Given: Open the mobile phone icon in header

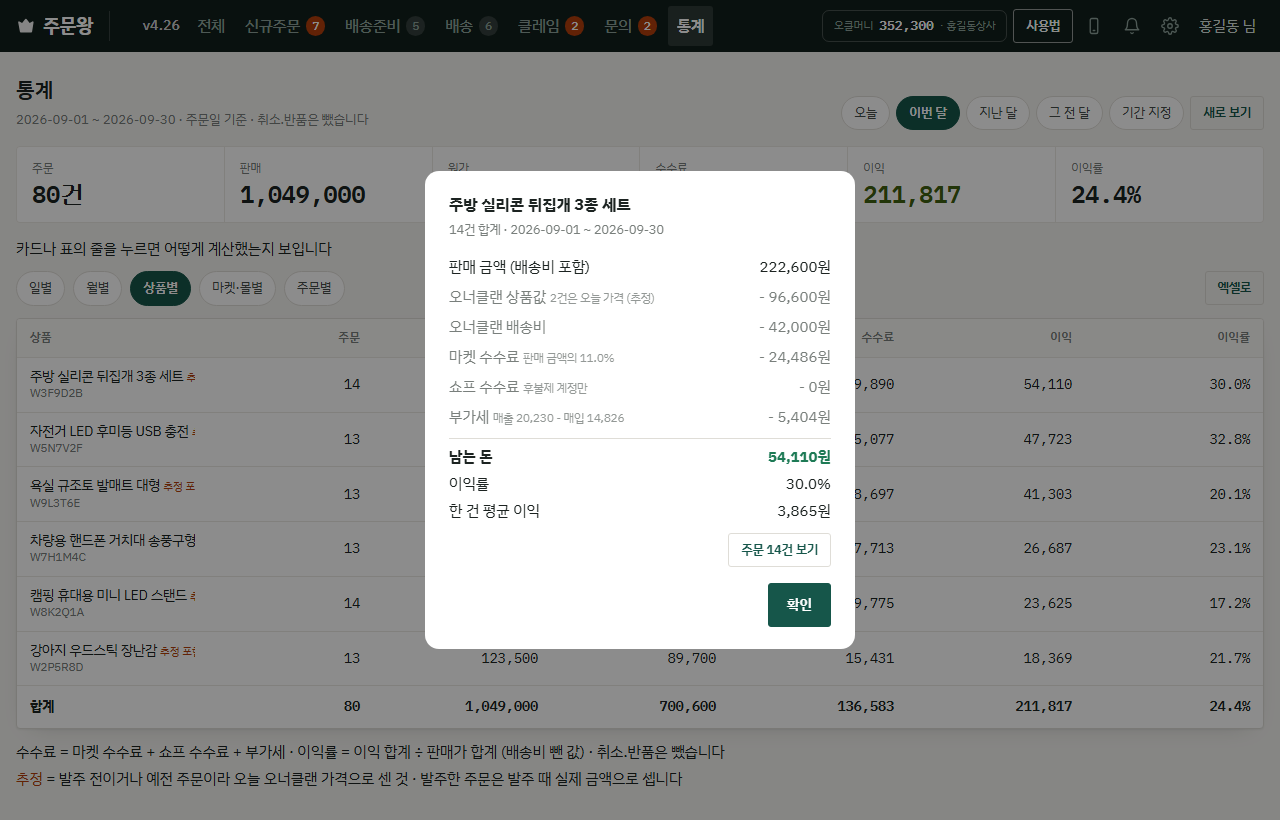Looking at the screenshot, I should click(1094, 26).
